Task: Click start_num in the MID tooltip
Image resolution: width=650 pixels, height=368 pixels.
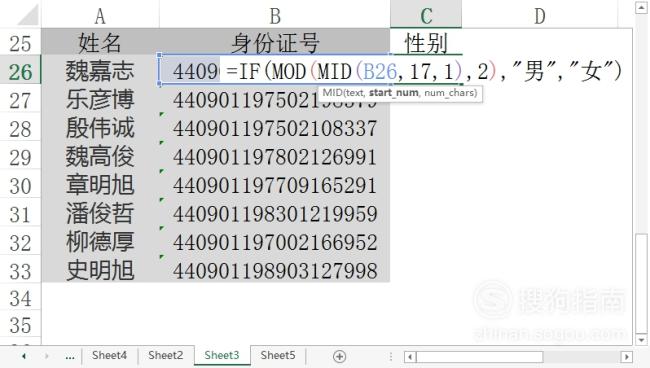Action: pos(393,92)
